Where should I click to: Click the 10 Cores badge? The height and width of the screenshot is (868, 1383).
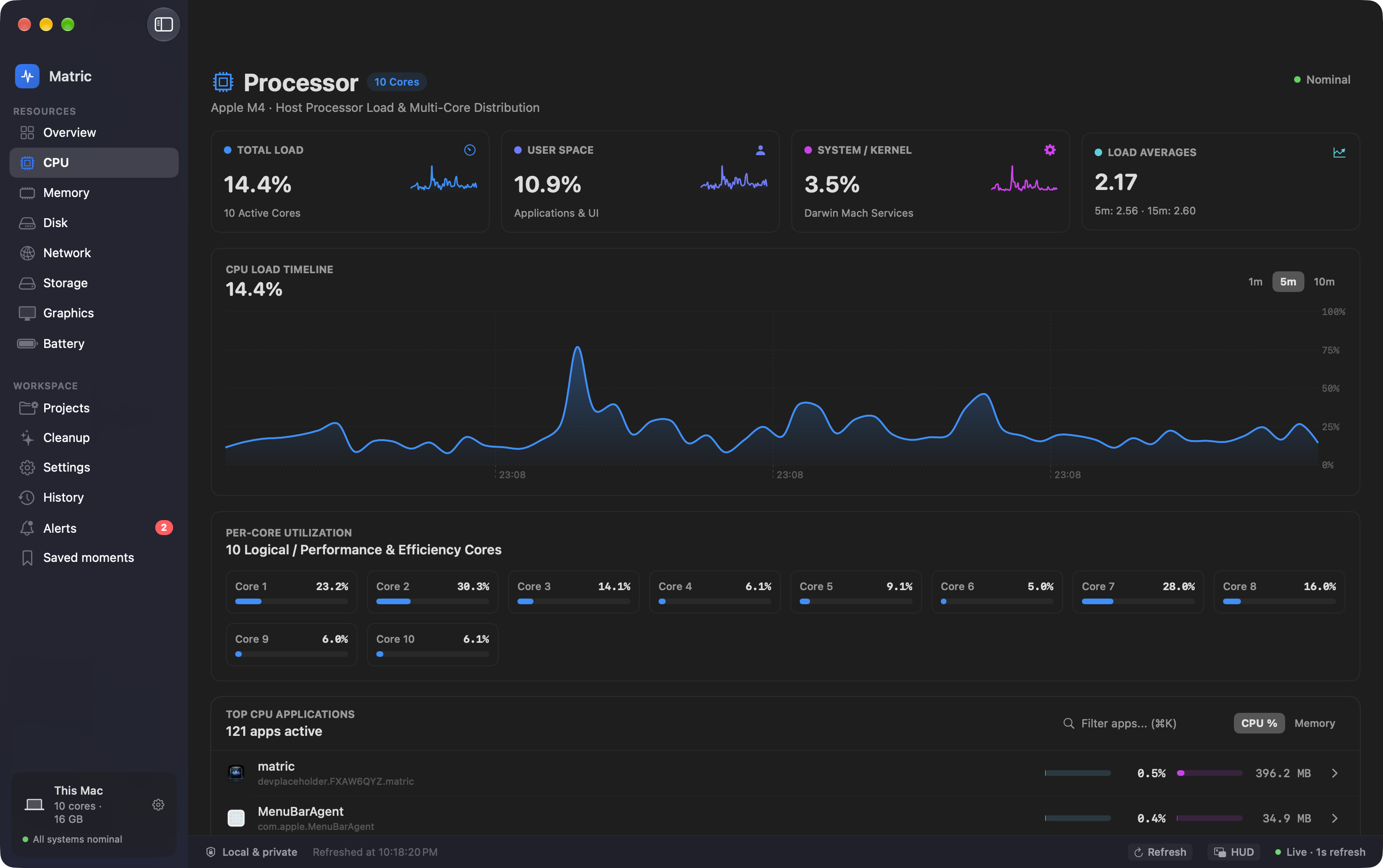(396, 82)
